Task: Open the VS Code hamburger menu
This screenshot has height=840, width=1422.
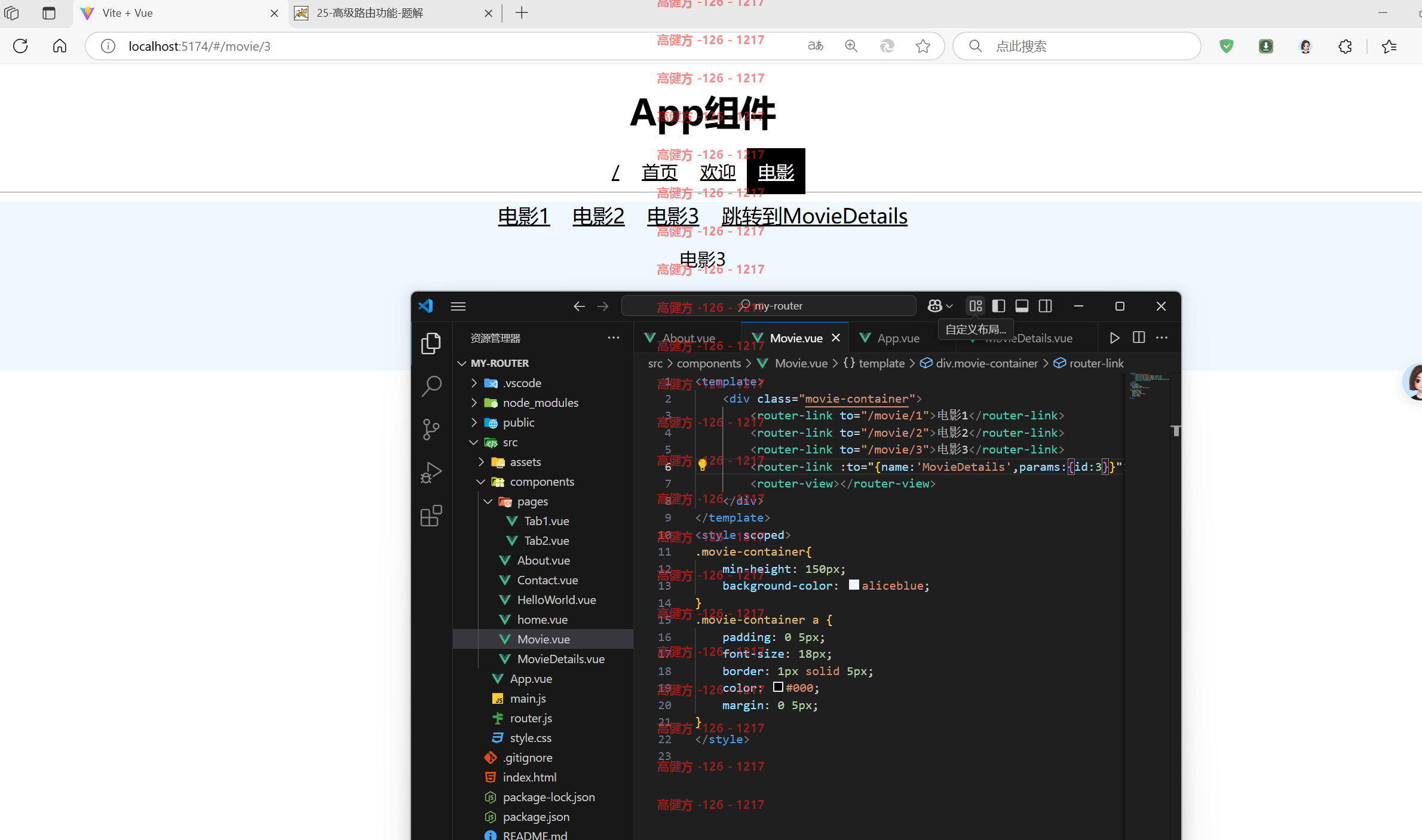Action: [458, 306]
